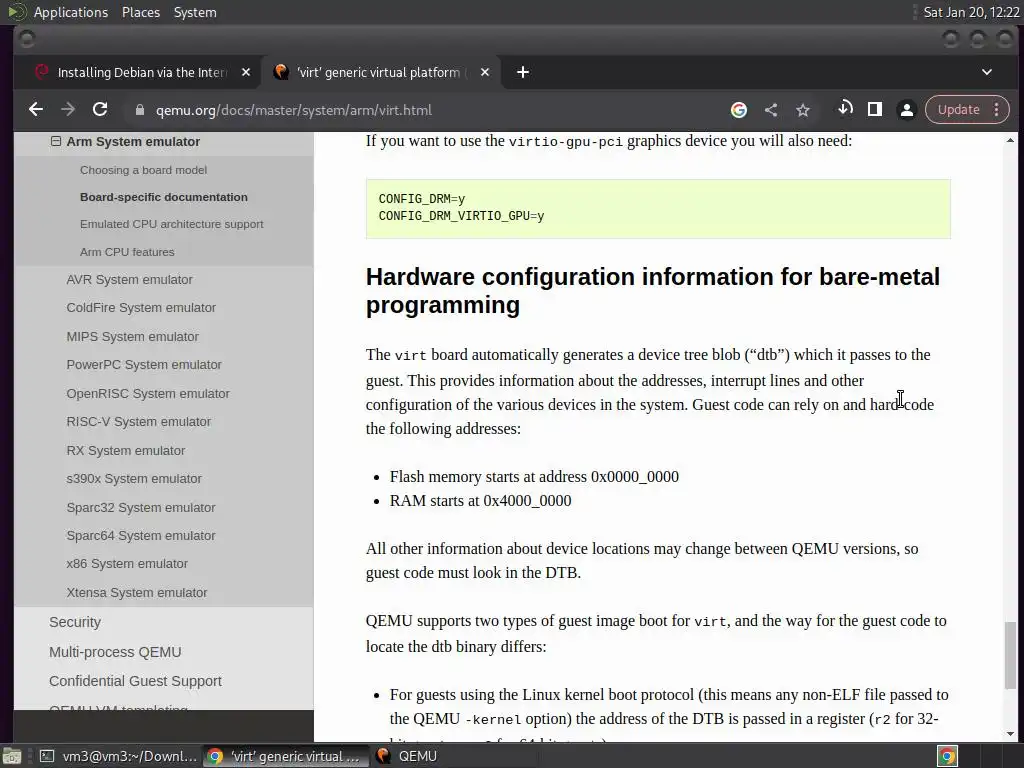Image resolution: width=1024 pixels, height=768 pixels.
Task: Click the RAM starts at 0x4000_0000 bullet
Action: coord(481,501)
